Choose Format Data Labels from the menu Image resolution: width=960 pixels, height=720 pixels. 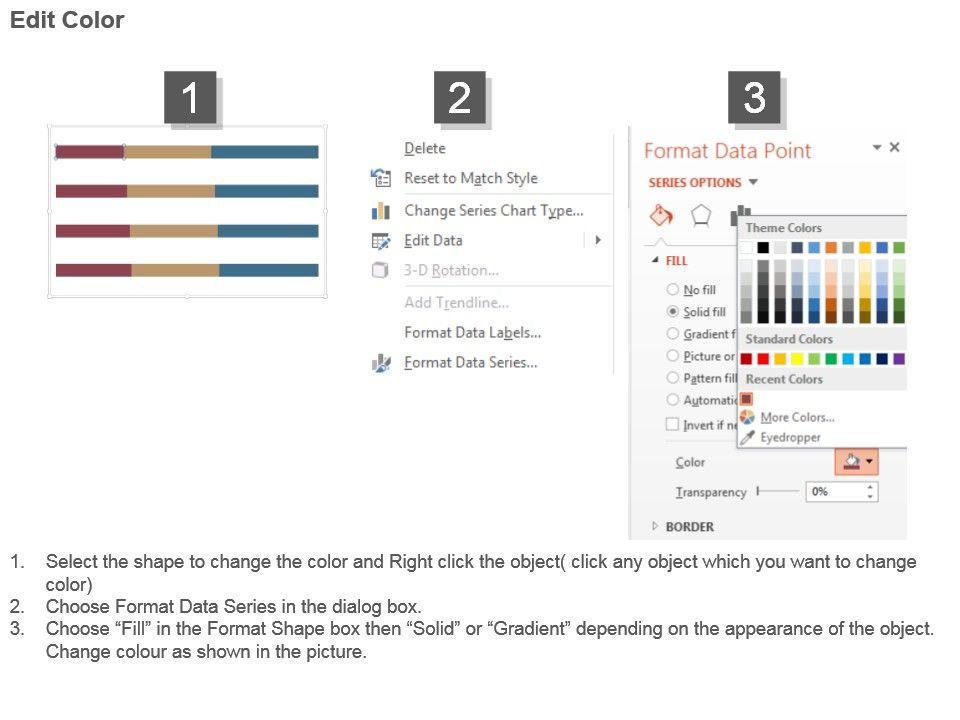[x=472, y=332]
